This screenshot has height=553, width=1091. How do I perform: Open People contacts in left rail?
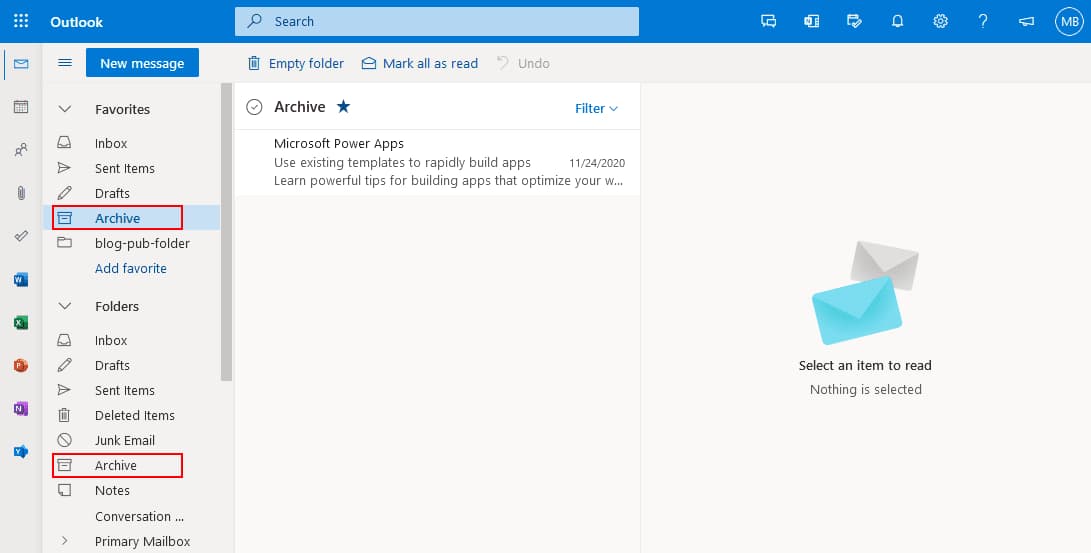[x=21, y=150]
